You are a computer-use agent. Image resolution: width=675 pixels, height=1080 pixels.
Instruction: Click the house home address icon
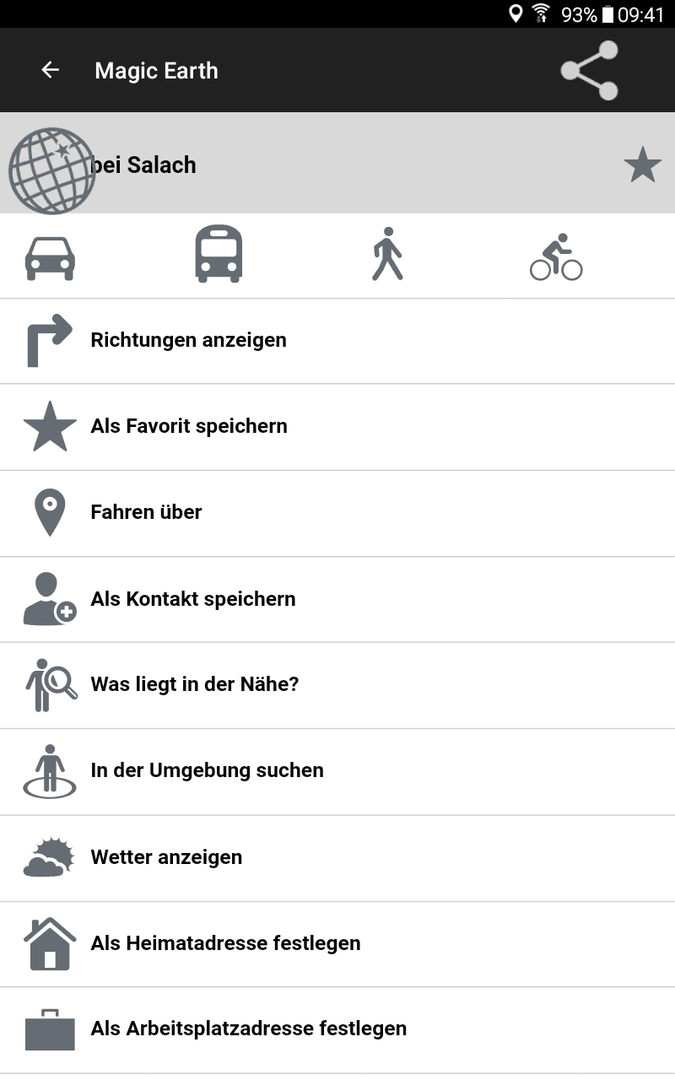click(50, 944)
